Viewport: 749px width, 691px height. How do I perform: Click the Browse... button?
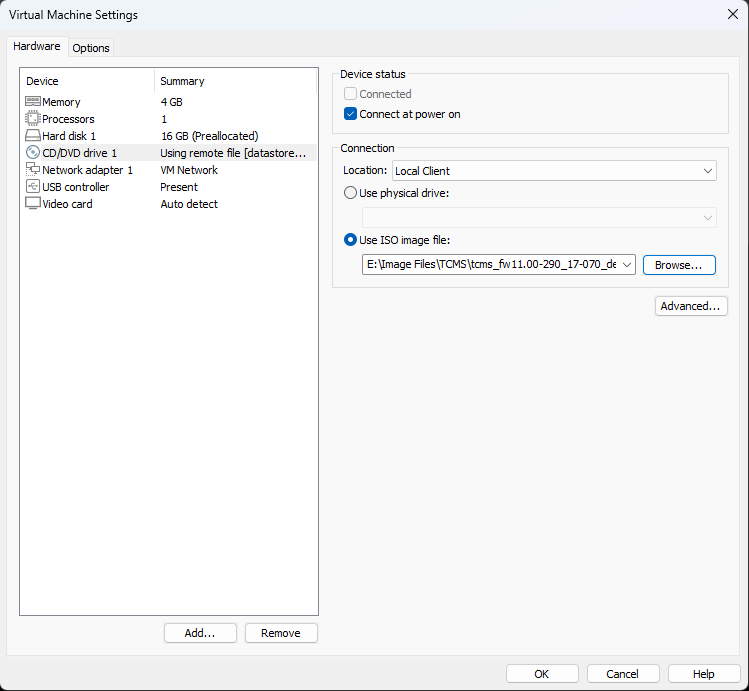pyautogui.click(x=679, y=265)
